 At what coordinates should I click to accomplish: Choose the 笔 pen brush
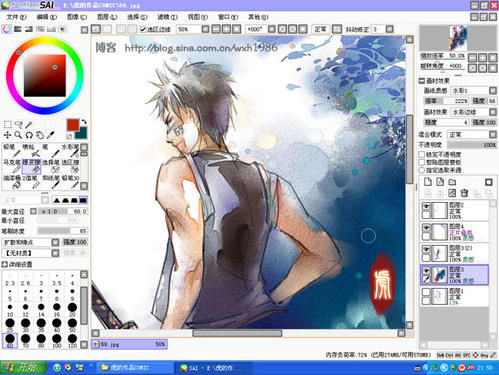(x=51, y=150)
